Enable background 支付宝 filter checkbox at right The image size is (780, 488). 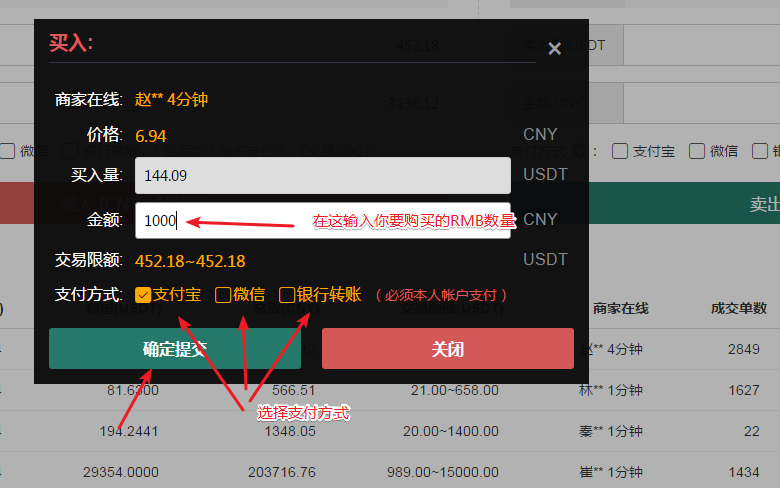tap(619, 151)
